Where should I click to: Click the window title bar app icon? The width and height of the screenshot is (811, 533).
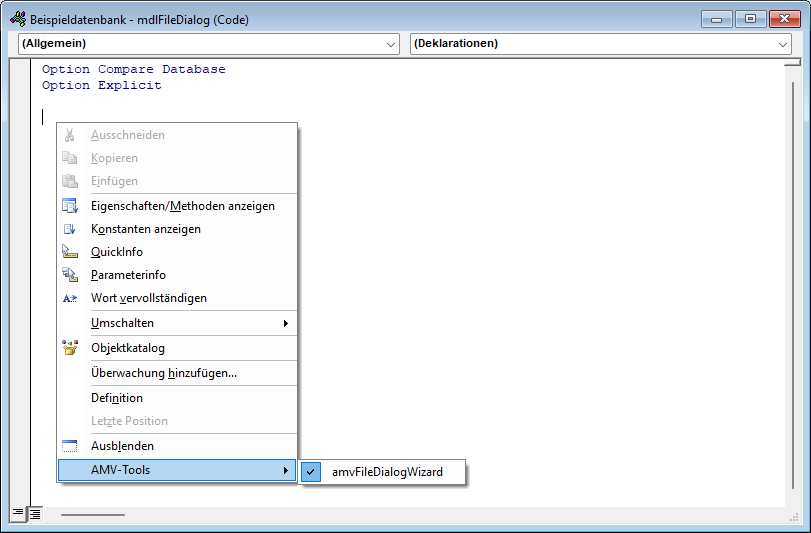(x=17, y=19)
